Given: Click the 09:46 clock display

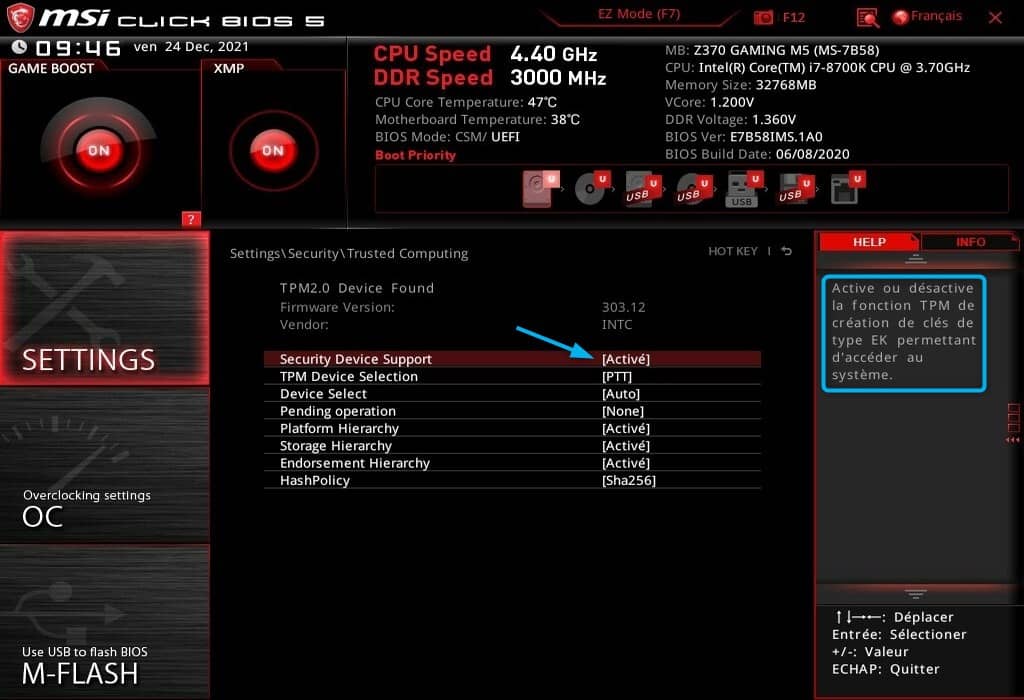Looking at the screenshot, I should click(78, 48).
